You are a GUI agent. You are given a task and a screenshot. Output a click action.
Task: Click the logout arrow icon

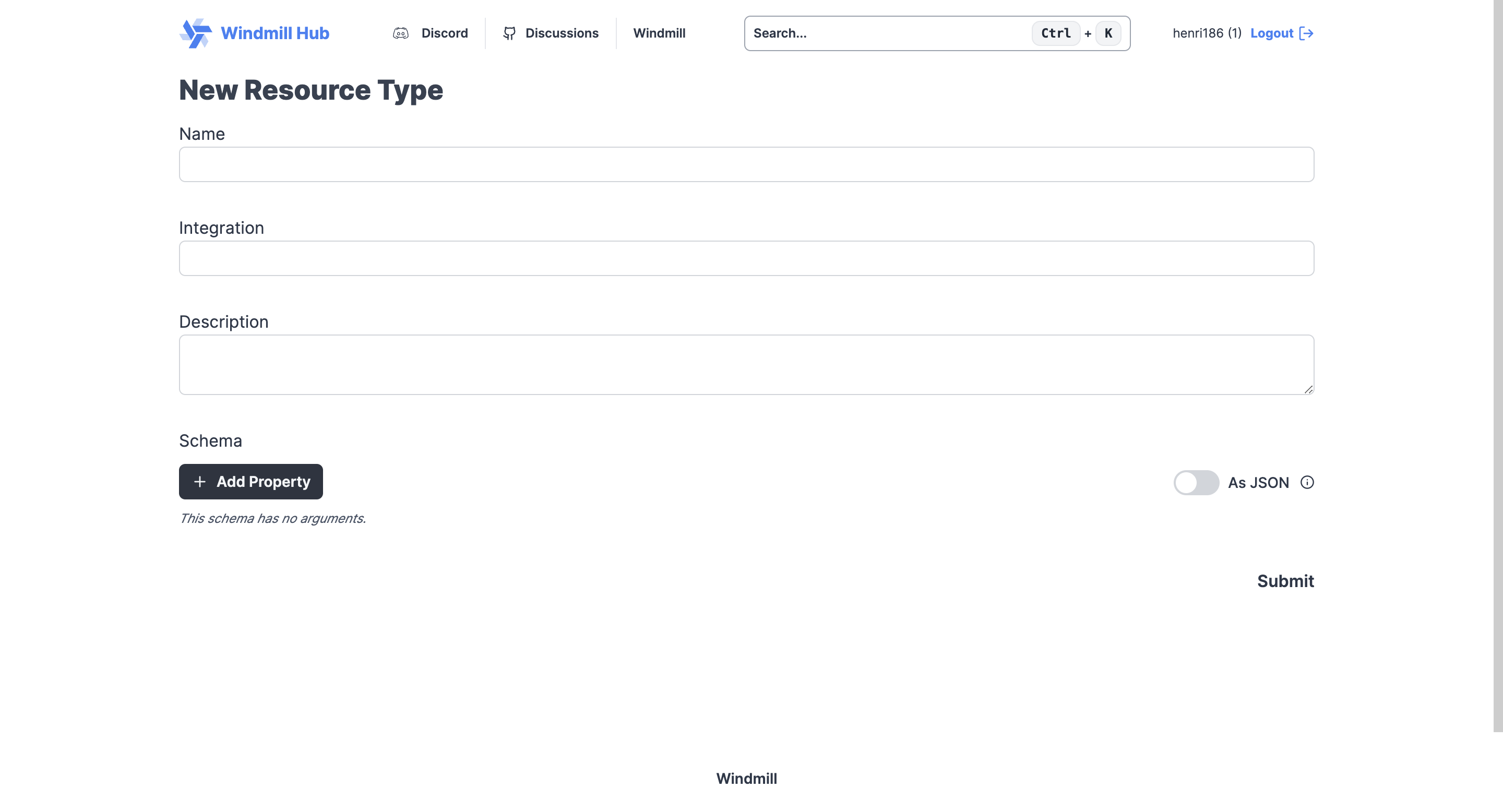tap(1307, 33)
